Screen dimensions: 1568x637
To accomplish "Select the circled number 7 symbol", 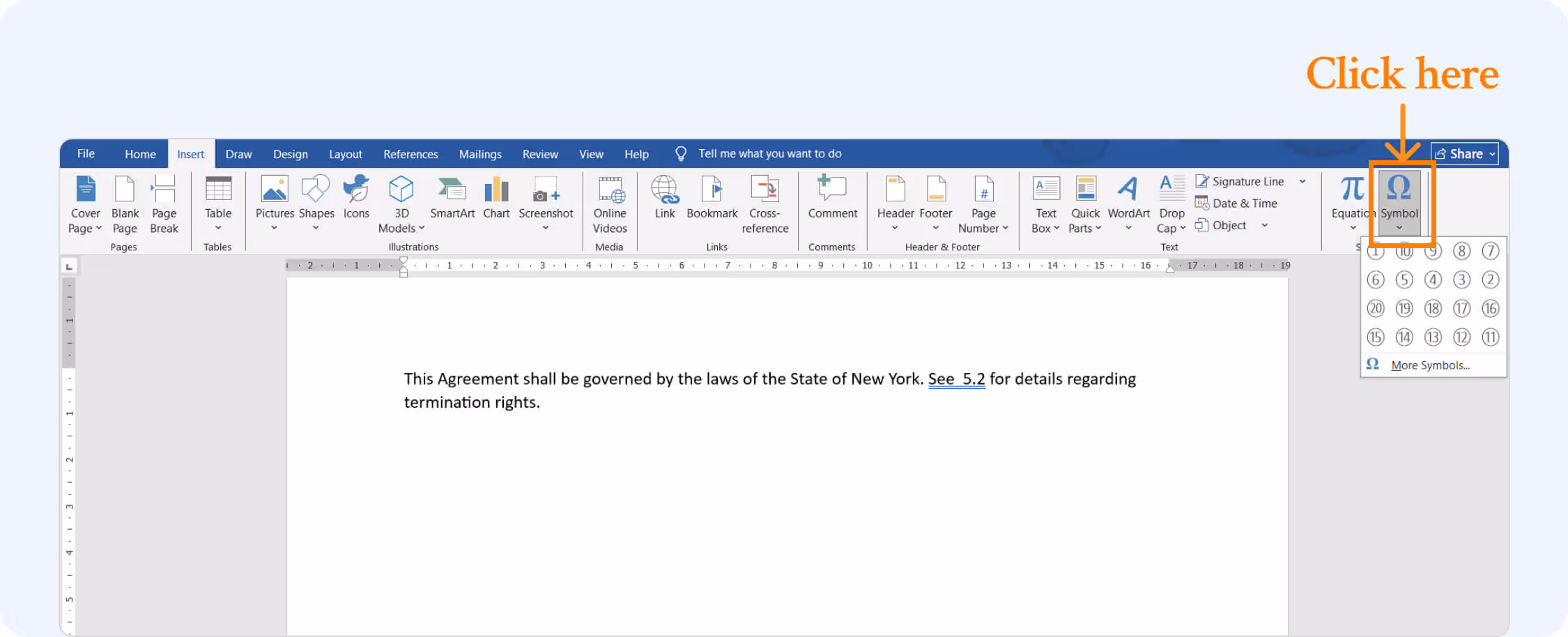I will point(1491,252).
